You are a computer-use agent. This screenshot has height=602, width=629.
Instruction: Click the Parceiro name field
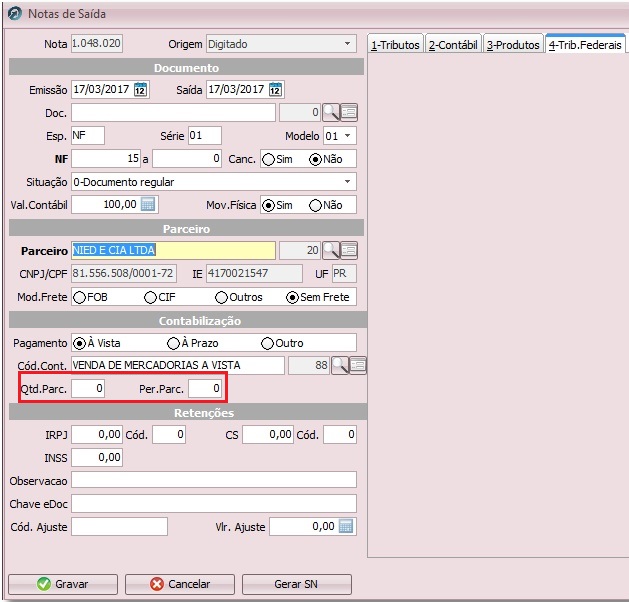(x=173, y=251)
